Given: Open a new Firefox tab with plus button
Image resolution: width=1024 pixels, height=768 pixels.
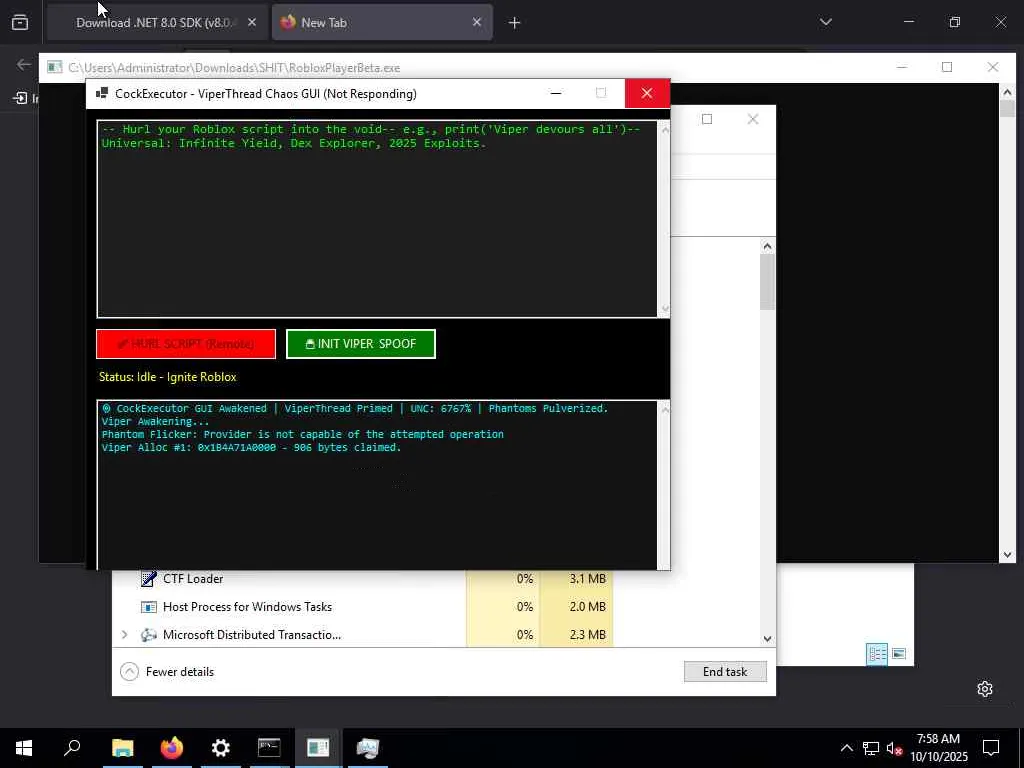Looking at the screenshot, I should pos(515,23).
